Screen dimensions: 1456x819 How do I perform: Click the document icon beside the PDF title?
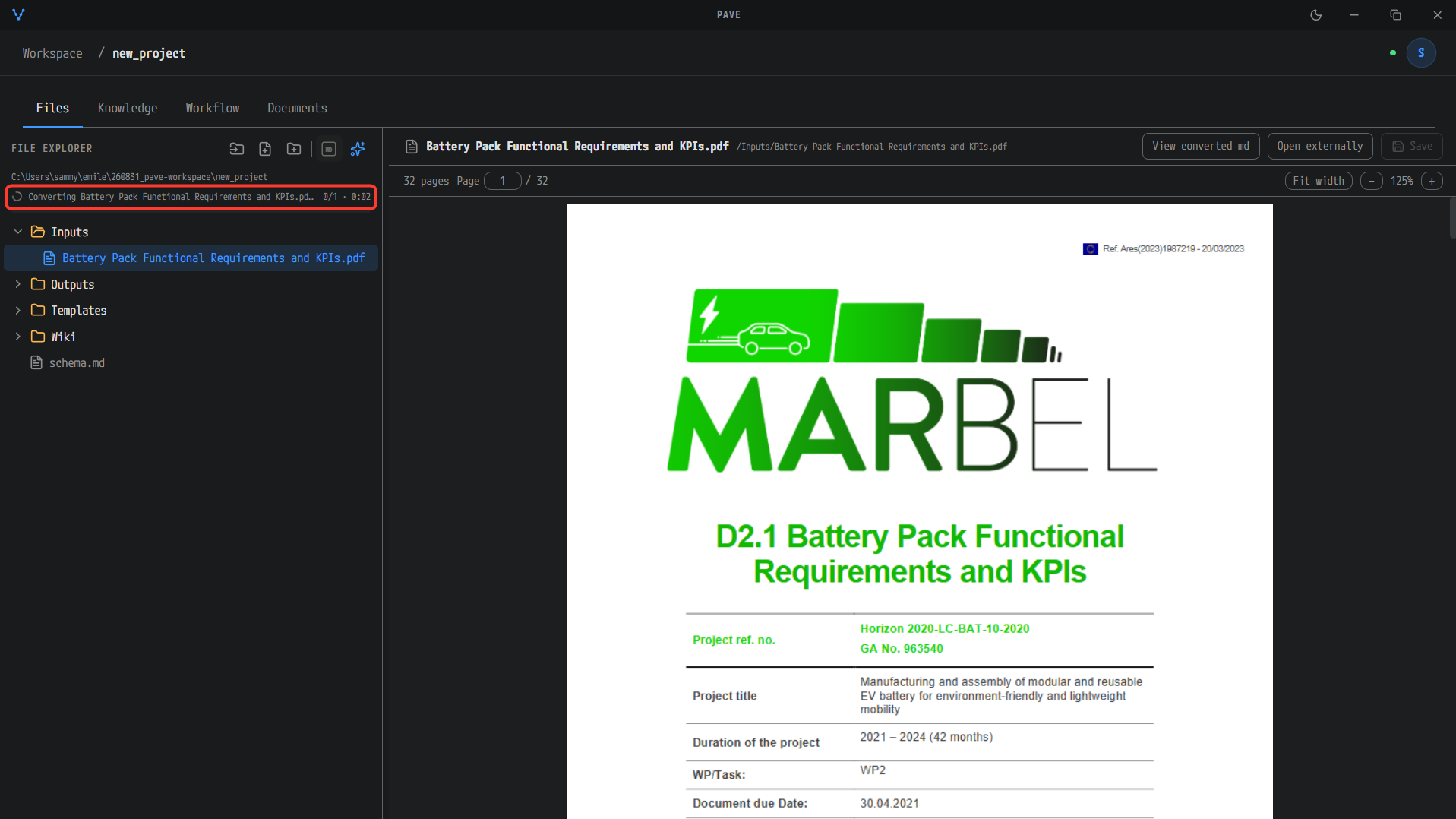coord(412,147)
